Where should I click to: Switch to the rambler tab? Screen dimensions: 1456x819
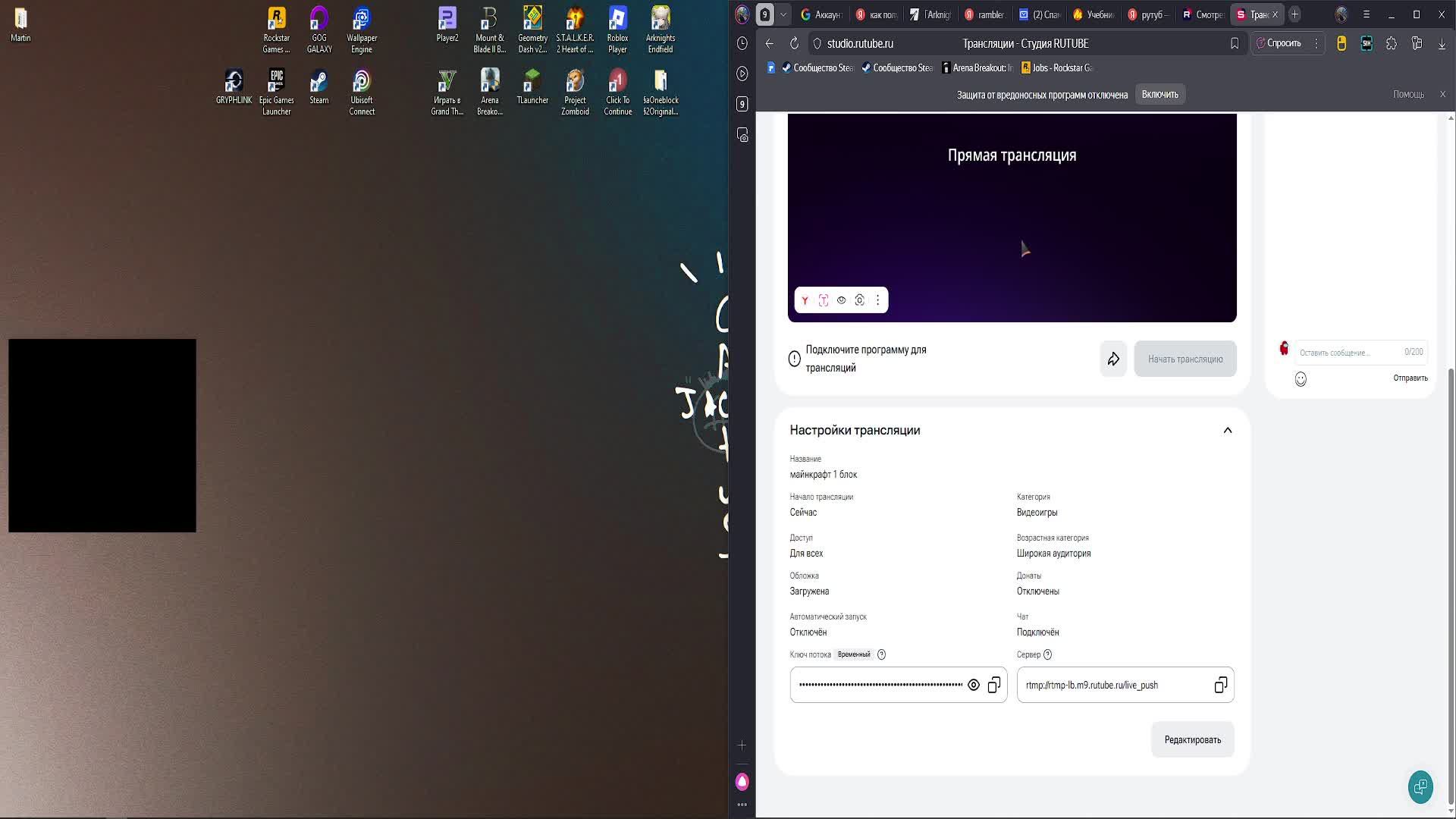985,14
